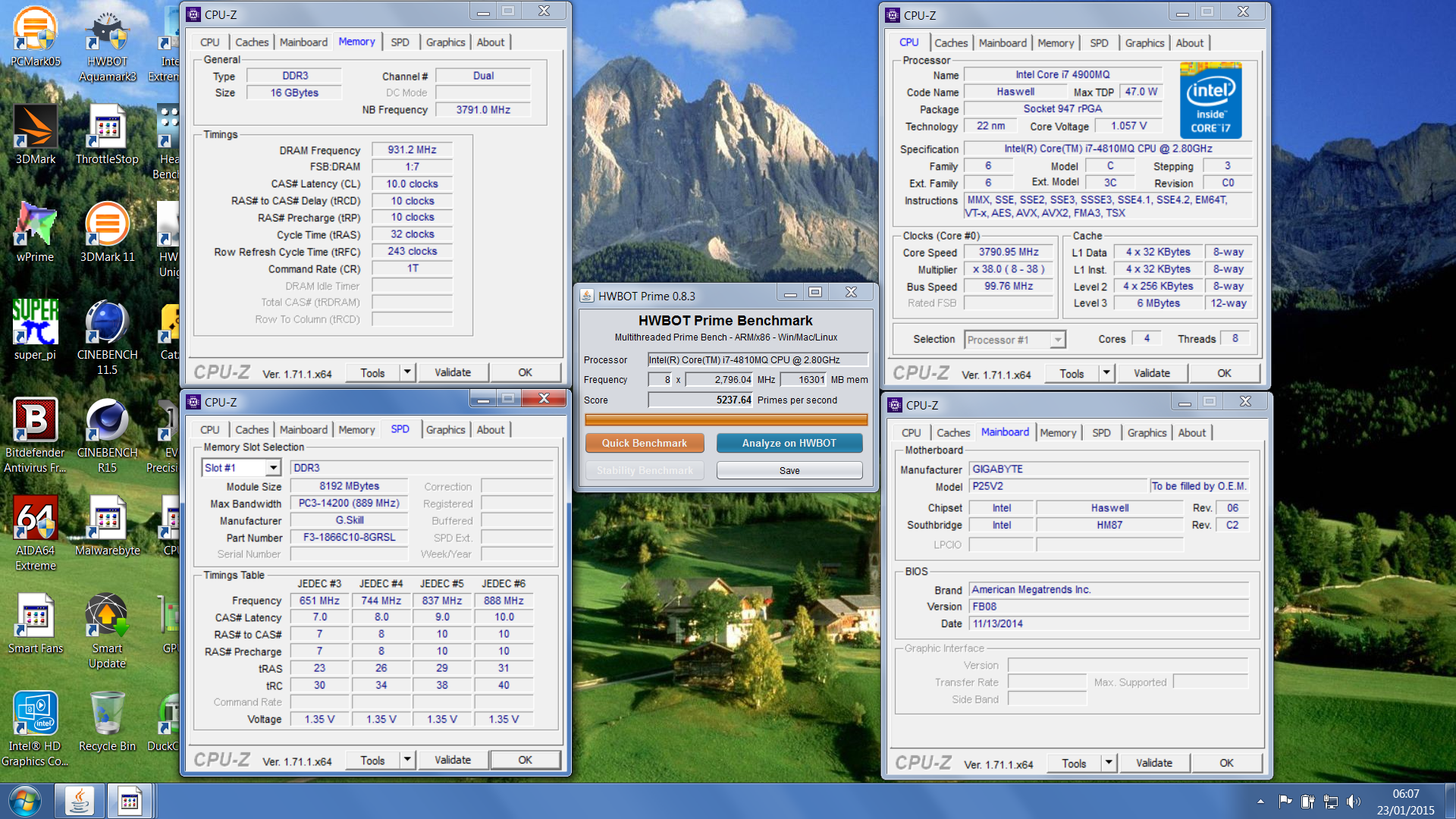Viewport: 1456px width, 819px height.
Task: Open HWBOT Aquamark3 desktop icon
Action: tap(107, 44)
